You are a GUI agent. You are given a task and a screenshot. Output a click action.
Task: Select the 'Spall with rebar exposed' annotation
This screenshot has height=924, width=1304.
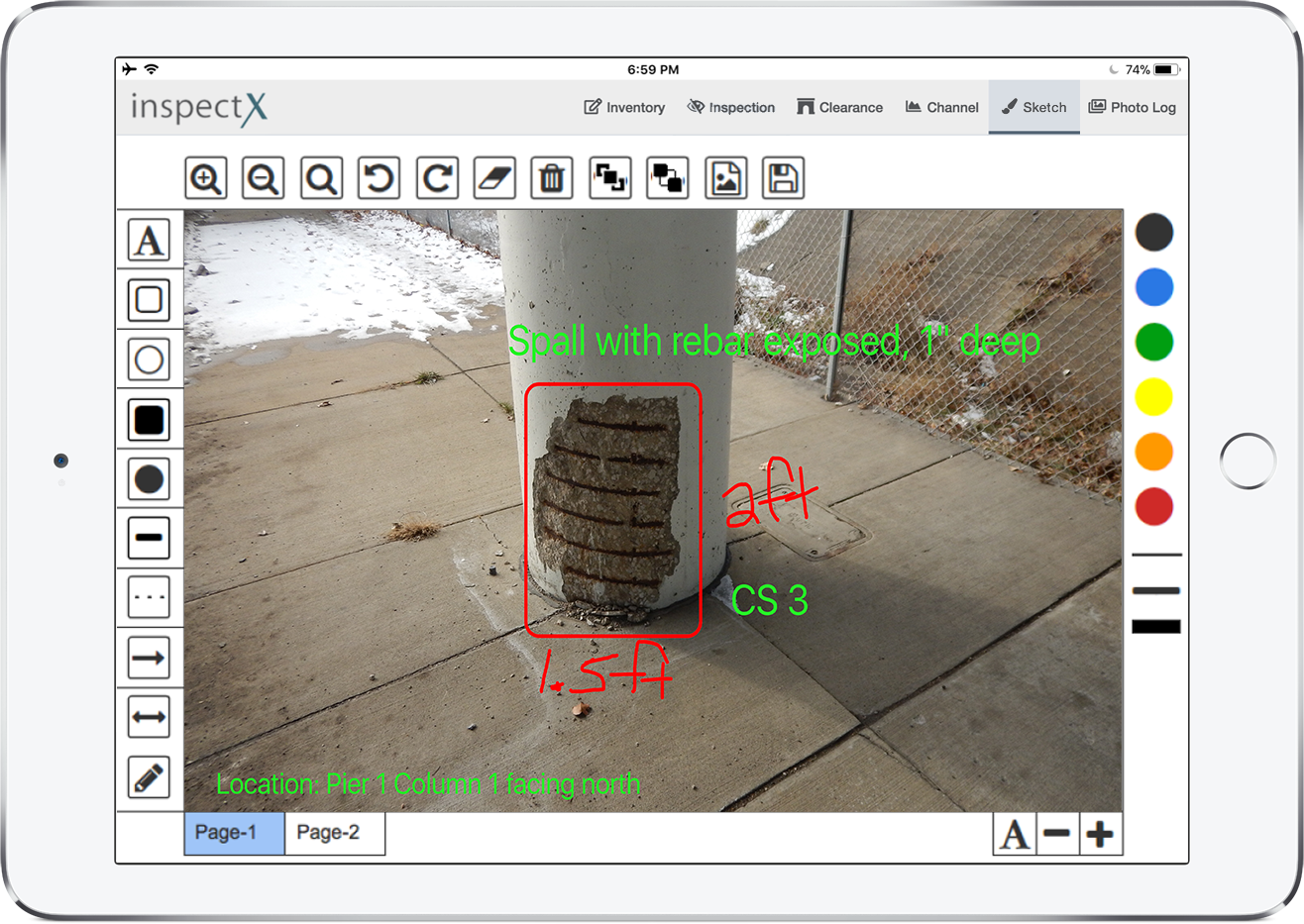pos(774,342)
